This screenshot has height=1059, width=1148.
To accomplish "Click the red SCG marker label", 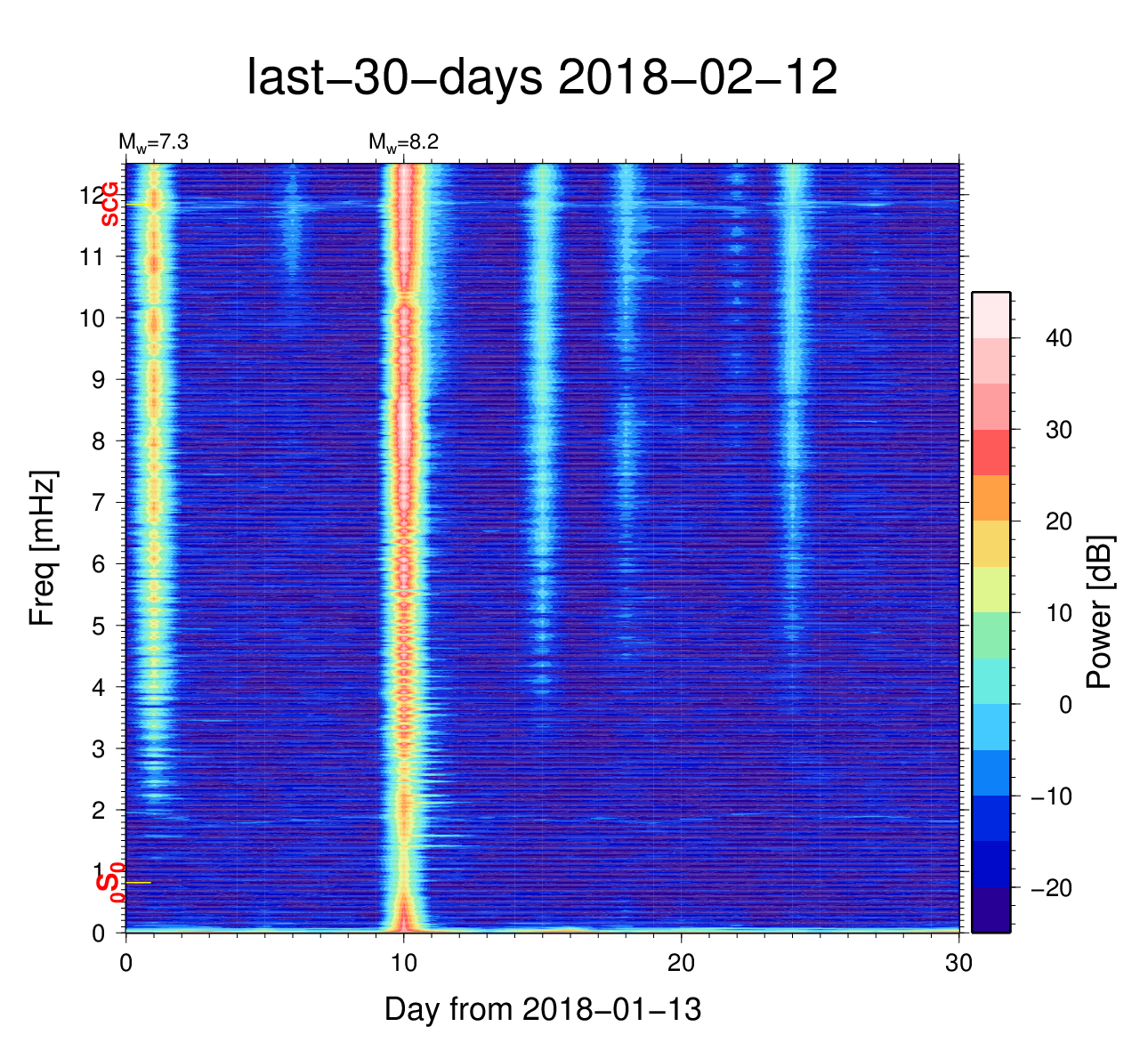I will pos(110,204).
